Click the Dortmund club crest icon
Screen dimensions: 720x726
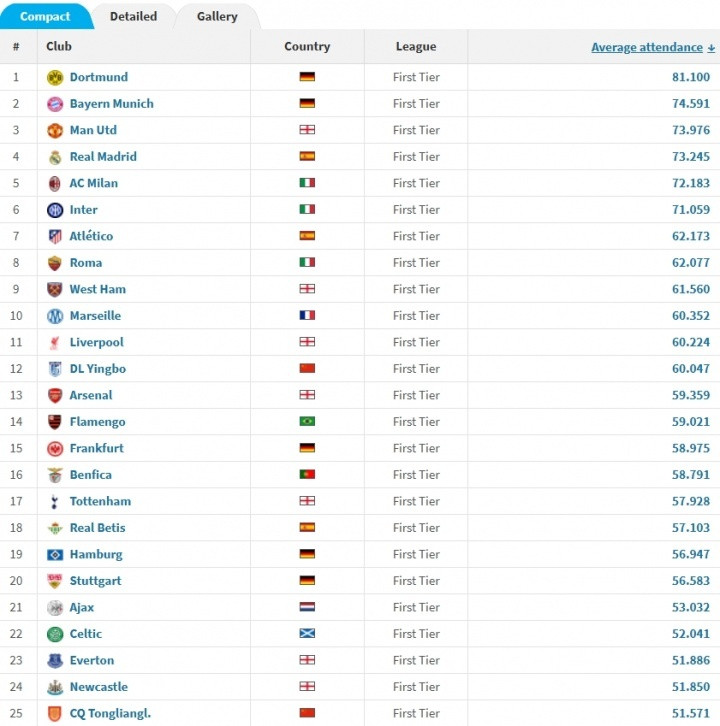[x=55, y=77]
